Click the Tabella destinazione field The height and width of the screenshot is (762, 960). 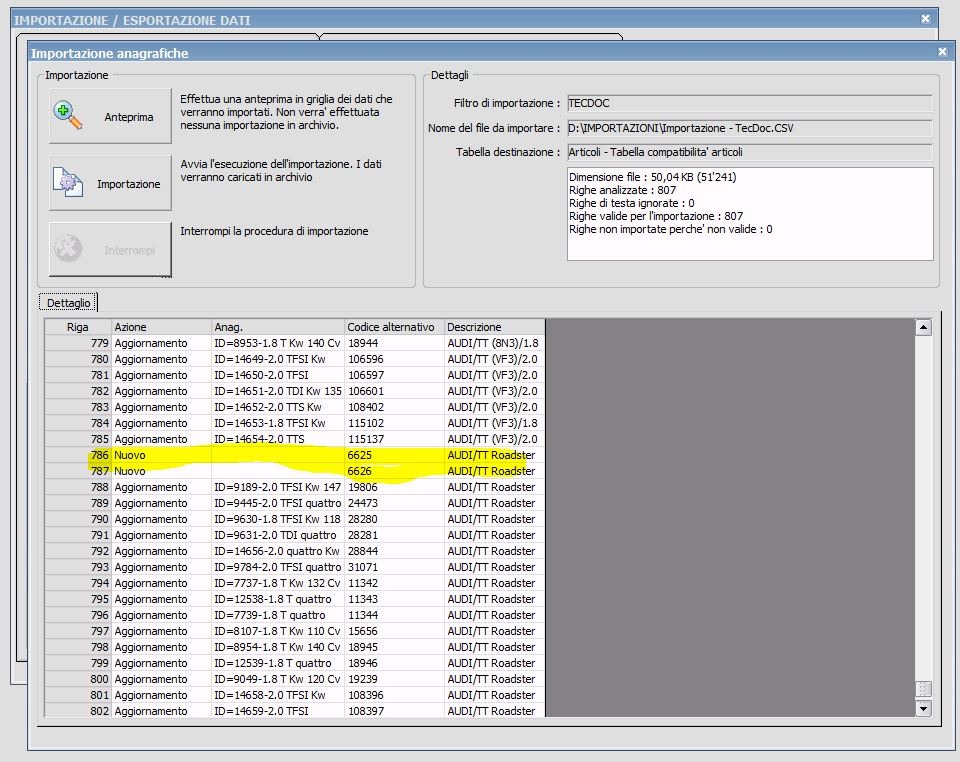[x=750, y=152]
